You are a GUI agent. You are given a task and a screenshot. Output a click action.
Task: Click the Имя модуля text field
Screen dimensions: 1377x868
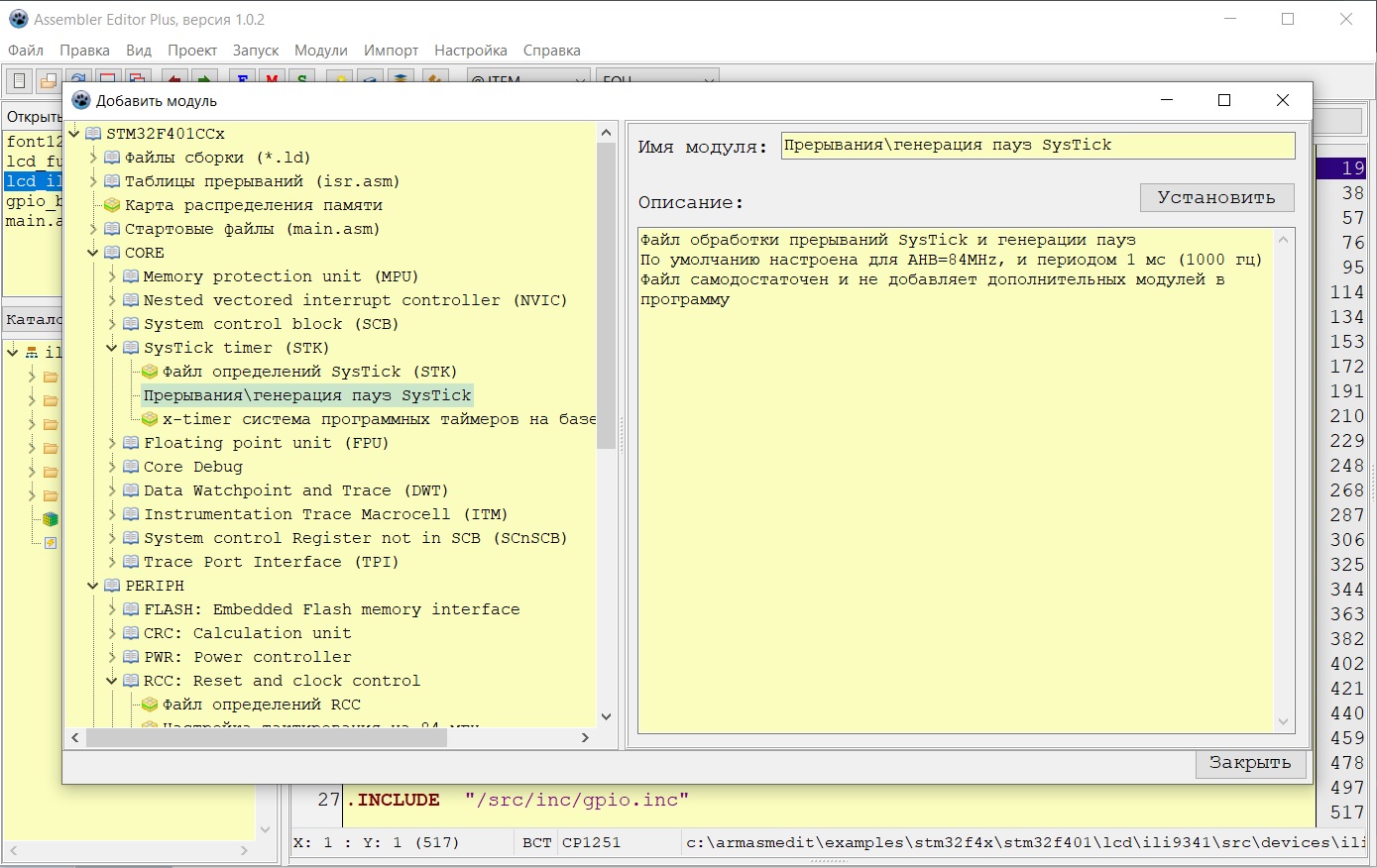tap(1037, 146)
